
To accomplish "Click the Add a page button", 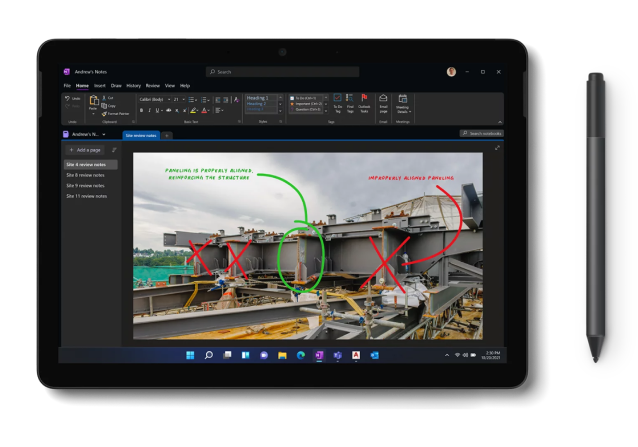I will point(84,149).
